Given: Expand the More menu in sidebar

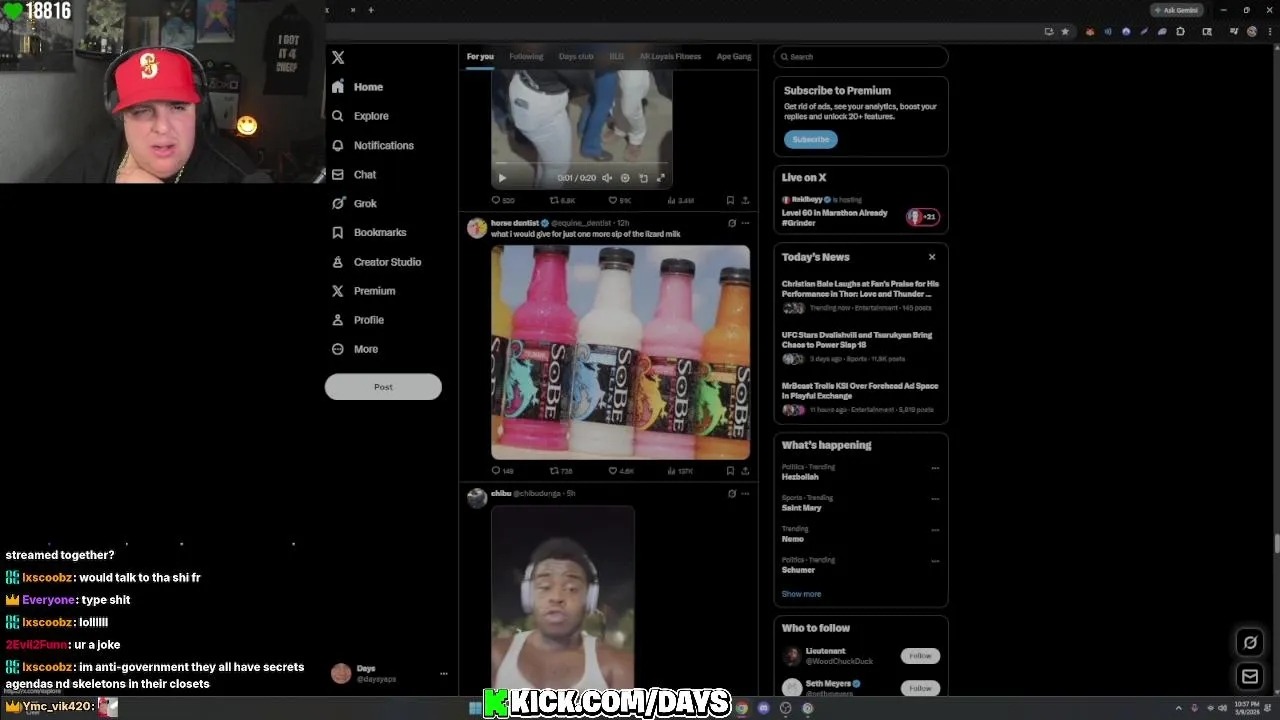Looking at the screenshot, I should pyautogui.click(x=355, y=349).
